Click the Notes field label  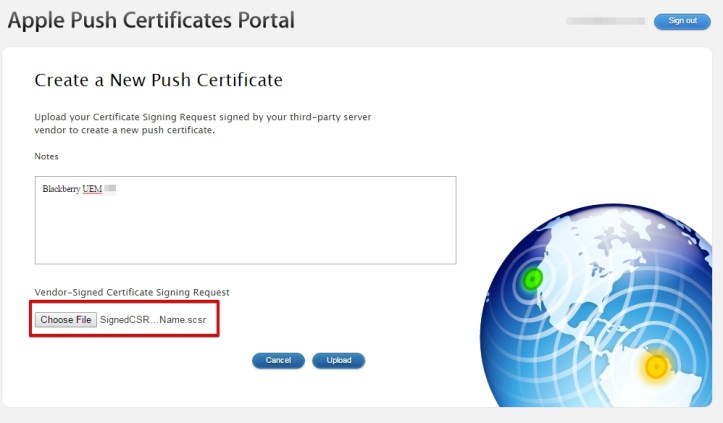coord(47,157)
